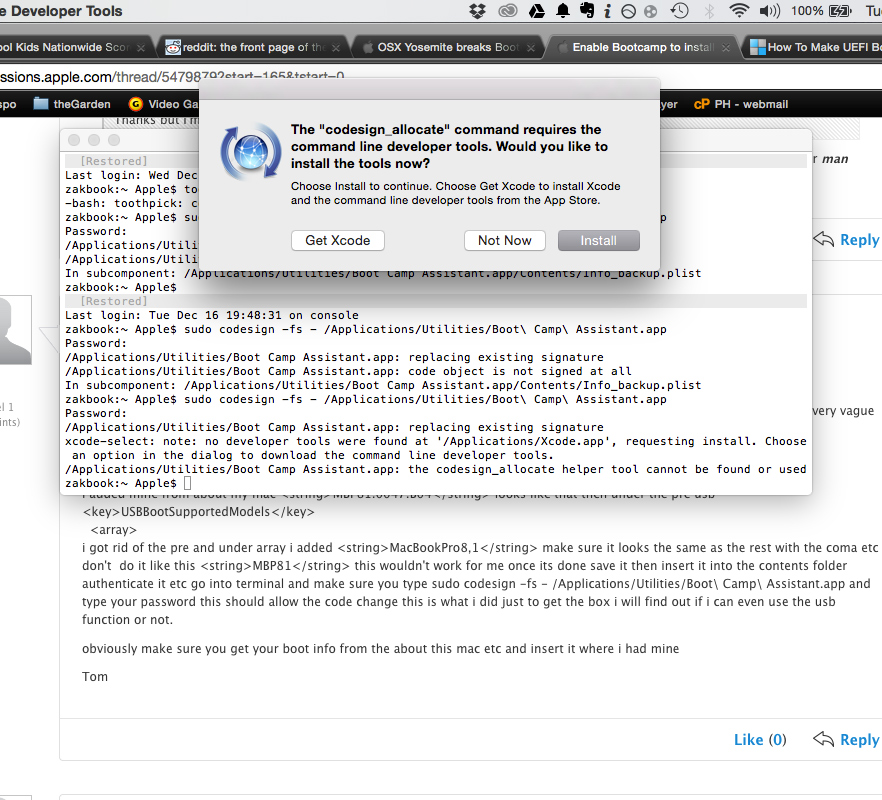Viewport: 882px width, 800px height.
Task: Click the 'Tom' signature text
Action: click(94, 676)
